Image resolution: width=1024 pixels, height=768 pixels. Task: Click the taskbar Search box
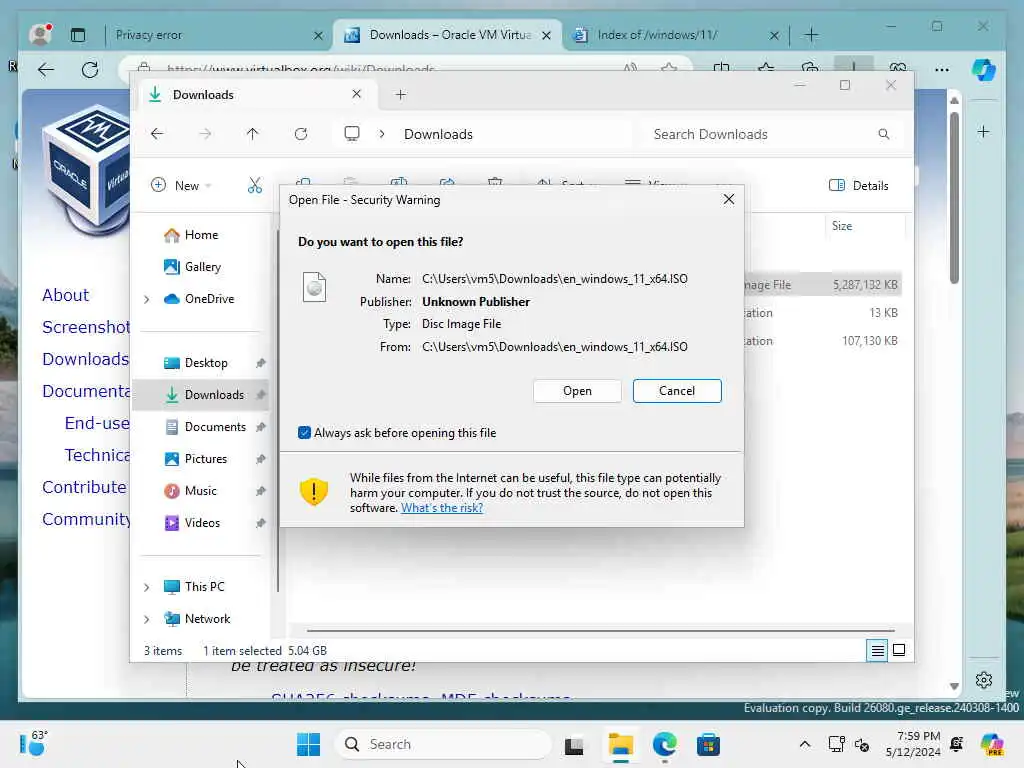[x=444, y=744]
